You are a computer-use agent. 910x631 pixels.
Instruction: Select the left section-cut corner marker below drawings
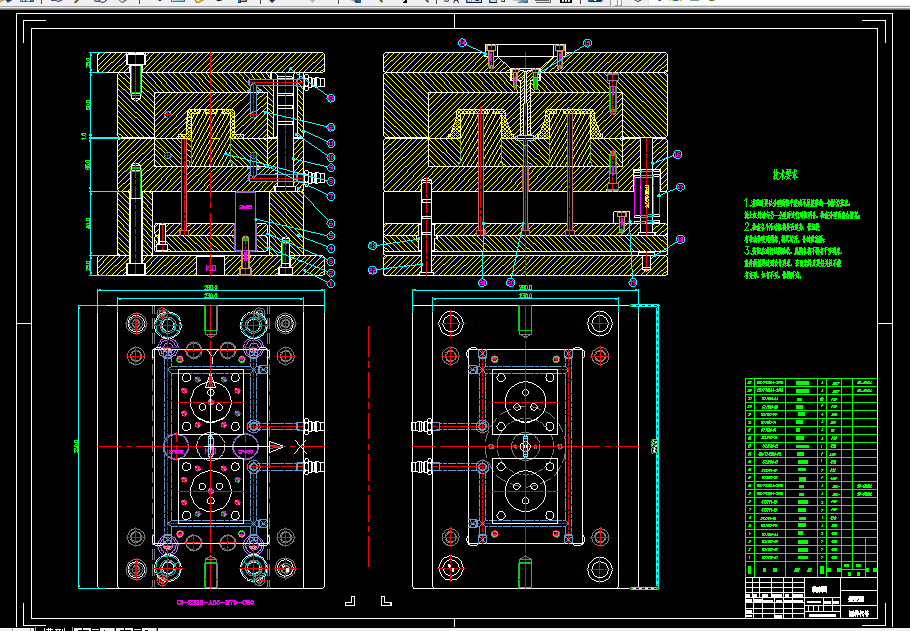click(350, 601)
